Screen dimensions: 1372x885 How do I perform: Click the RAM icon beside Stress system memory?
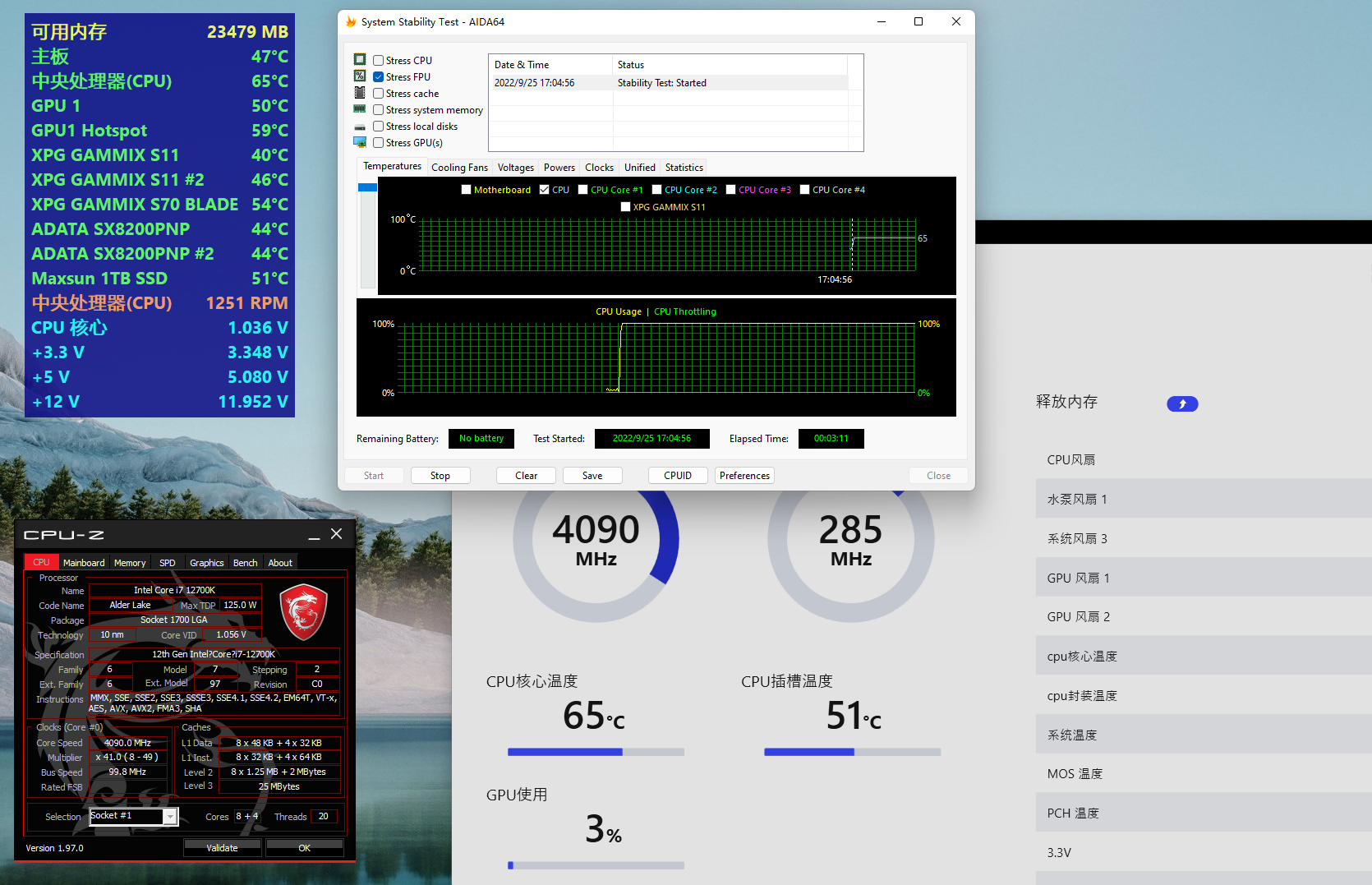tap(360, 108)
